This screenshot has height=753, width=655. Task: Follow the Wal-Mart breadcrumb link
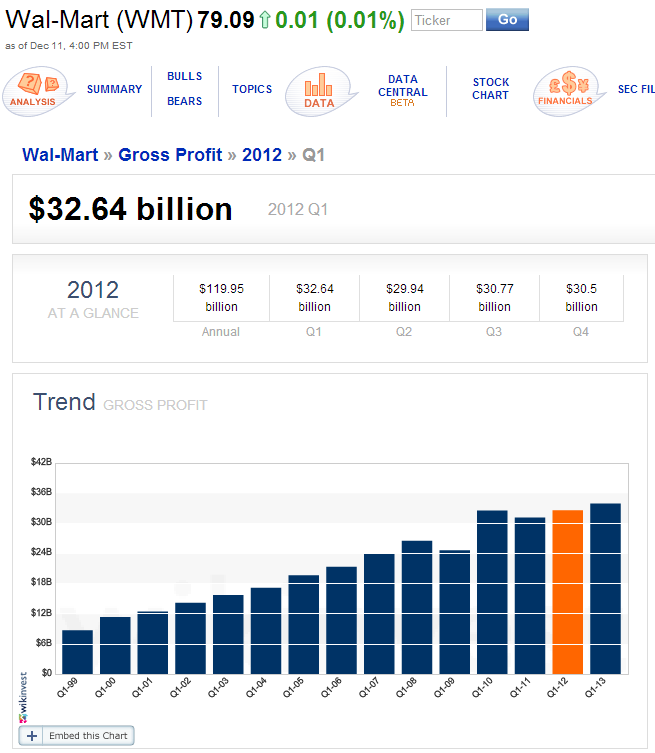[x=60, y=155]
